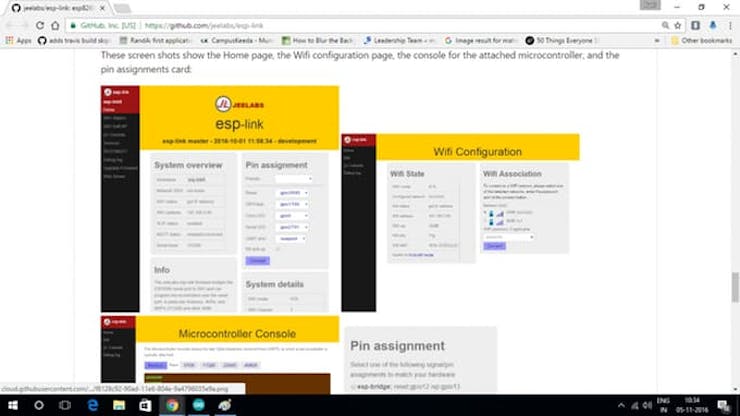Open the CampusKeeda bookmark

click(237, 41)
